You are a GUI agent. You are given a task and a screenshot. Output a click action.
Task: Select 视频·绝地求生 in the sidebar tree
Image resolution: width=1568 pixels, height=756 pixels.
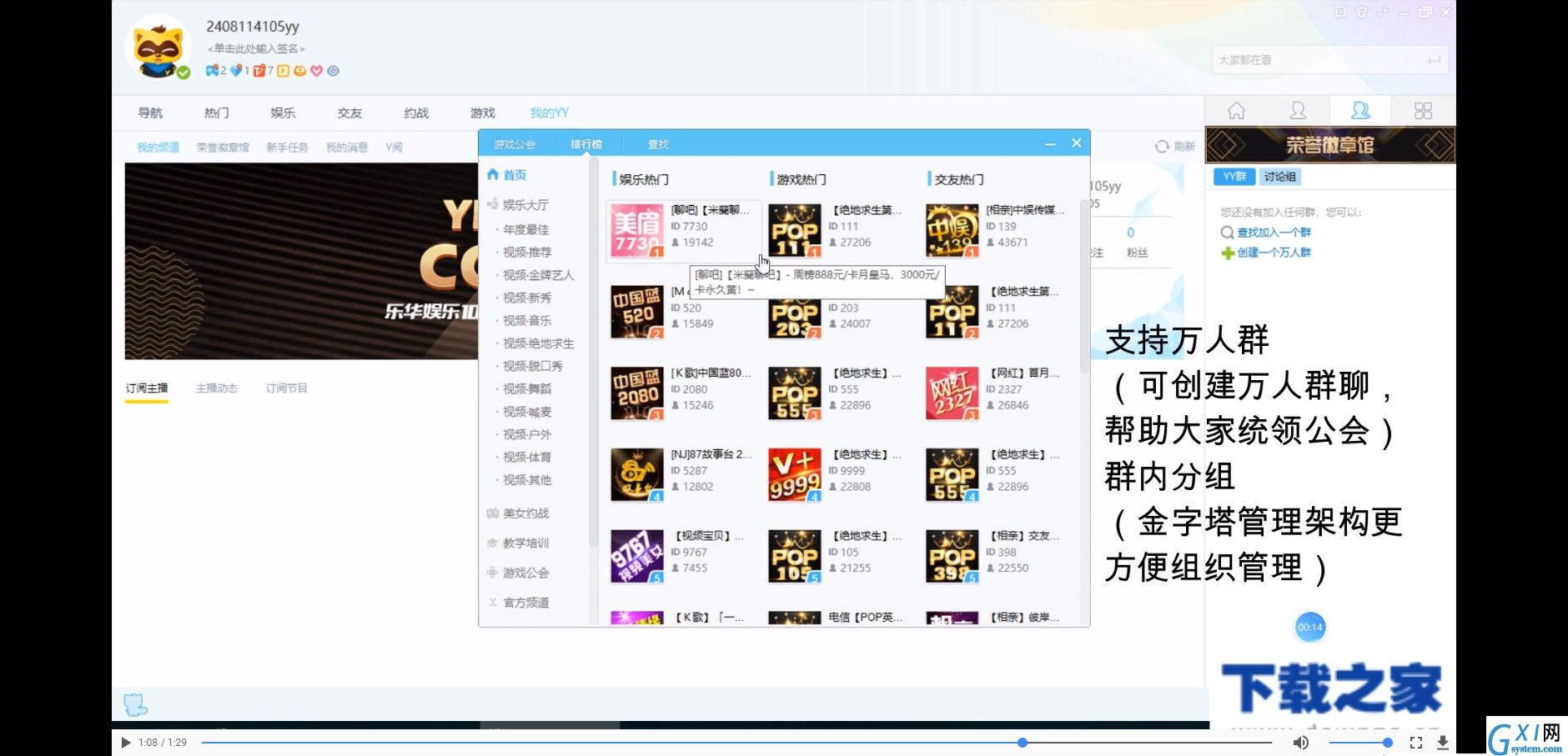point(538,343)
